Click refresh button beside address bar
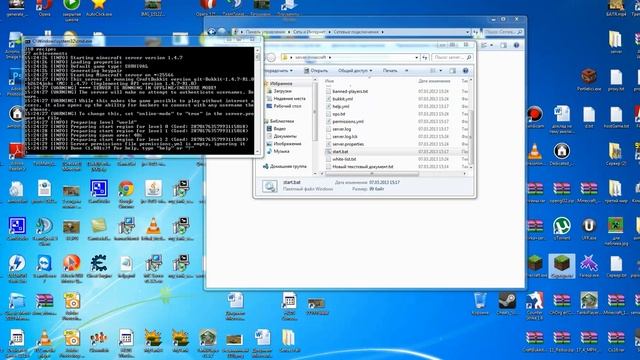 pos(425,58)
